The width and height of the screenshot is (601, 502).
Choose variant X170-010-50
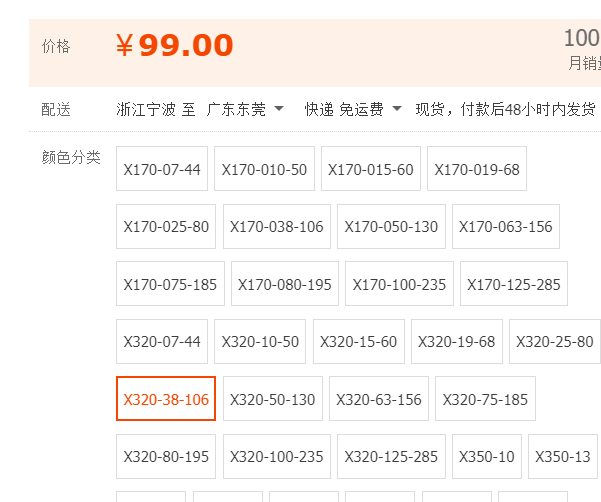coord(264,169)
